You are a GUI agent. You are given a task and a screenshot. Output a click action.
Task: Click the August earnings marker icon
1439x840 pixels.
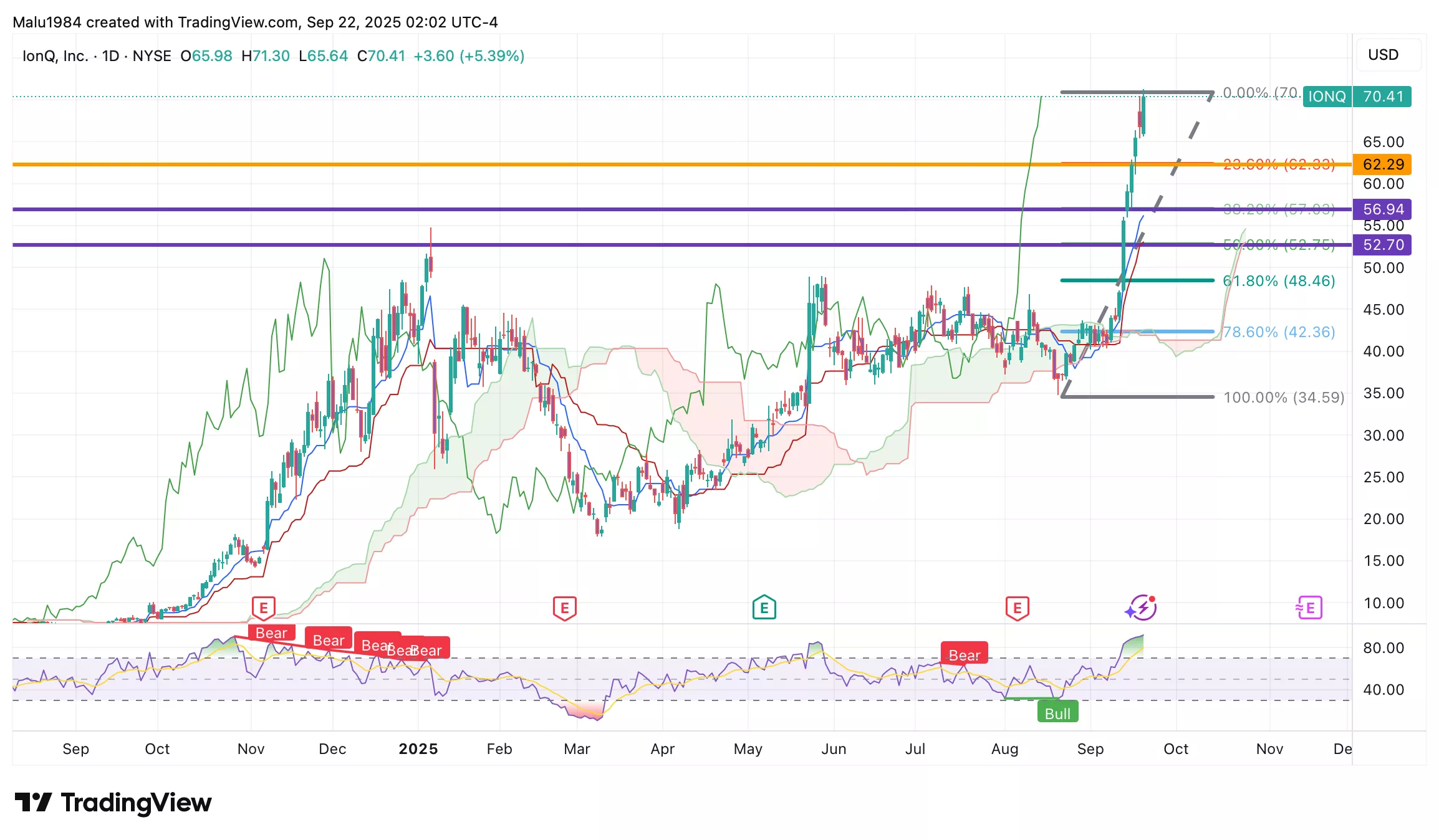click(x=1018, y=608)
